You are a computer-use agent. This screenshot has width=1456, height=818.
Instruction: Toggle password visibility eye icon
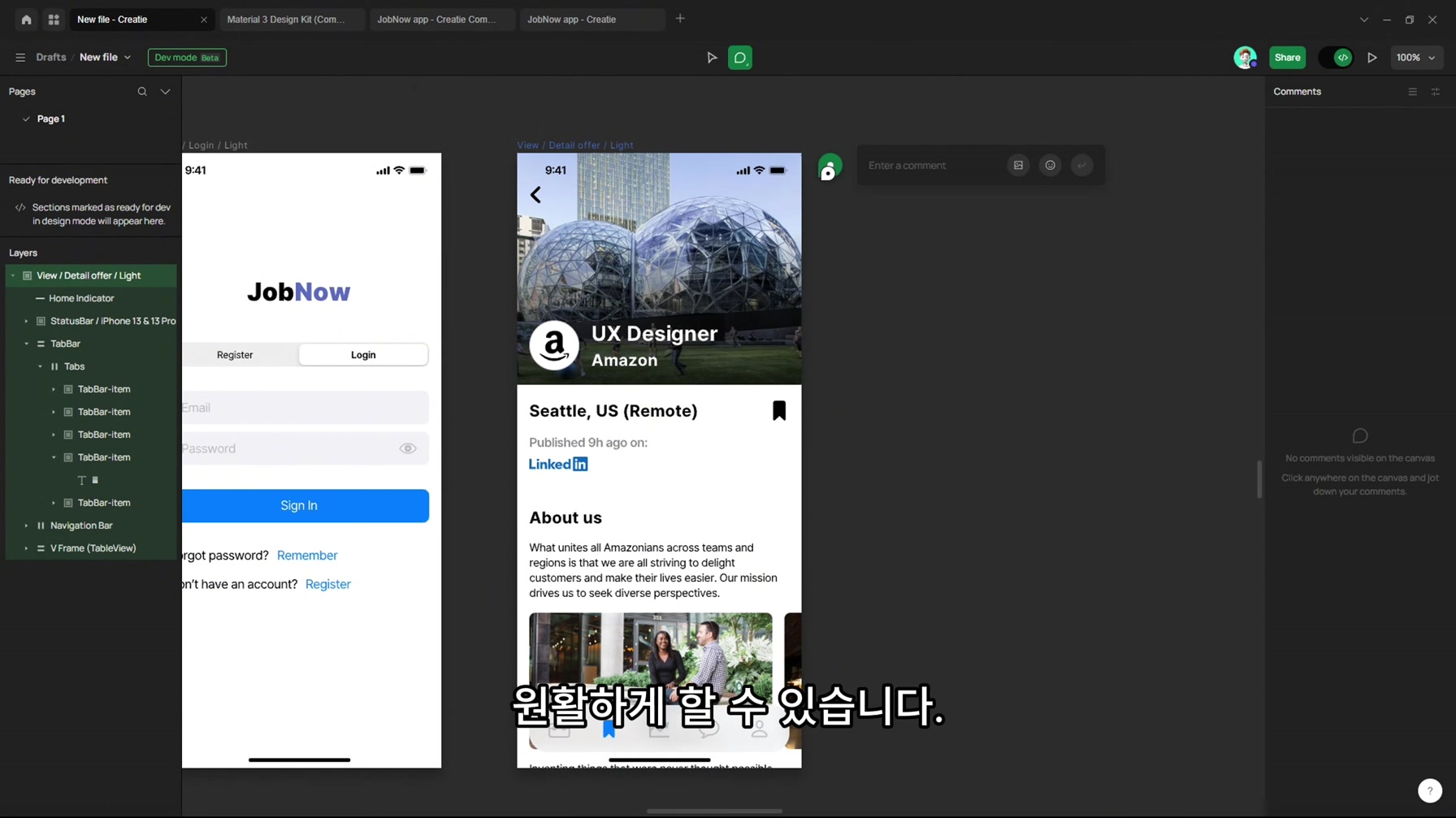[408, 448]
